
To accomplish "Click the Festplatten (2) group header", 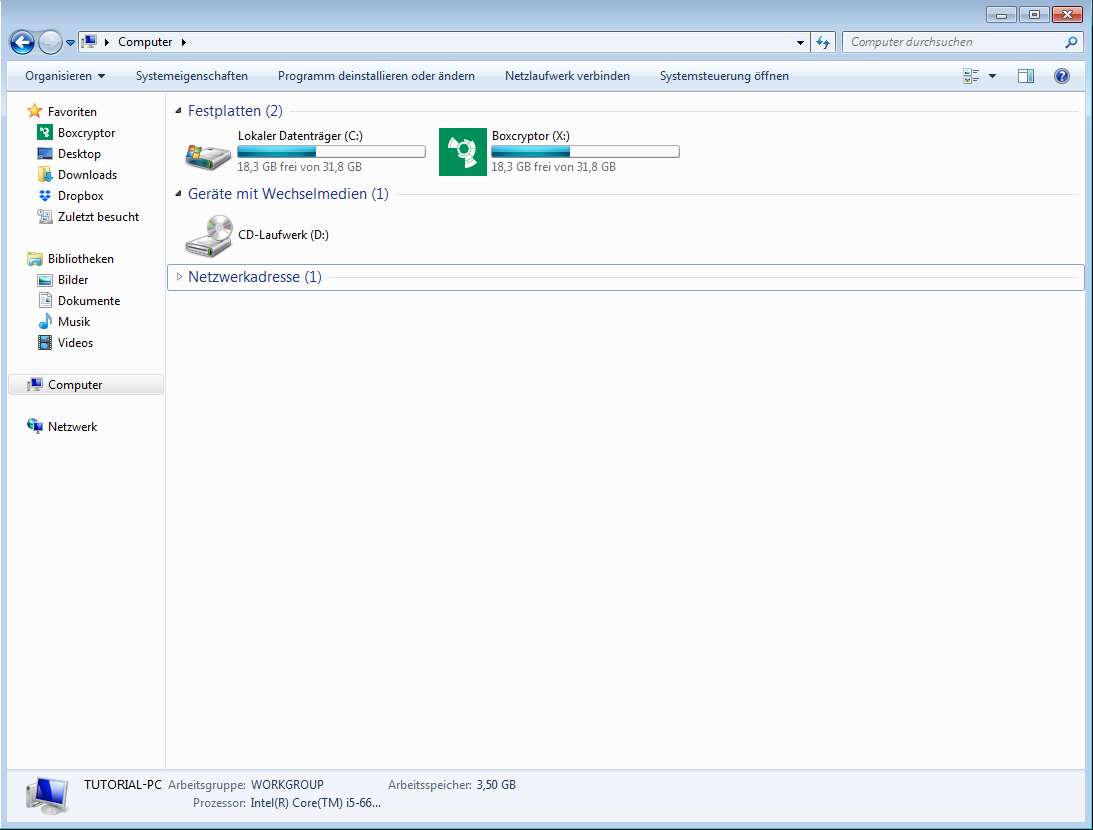I will pos(235,111).
